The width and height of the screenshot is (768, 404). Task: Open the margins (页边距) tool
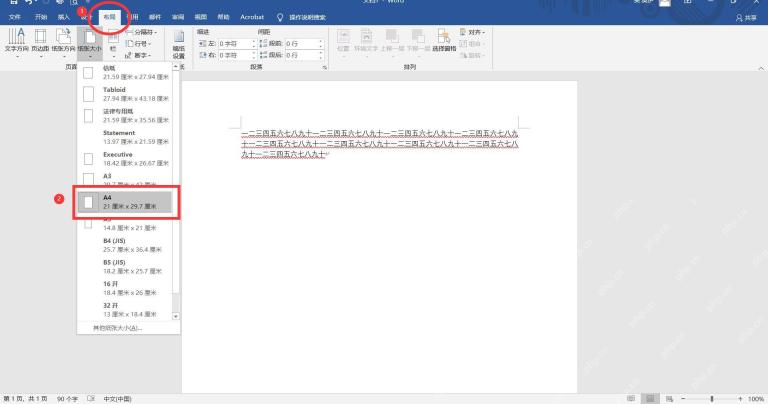click(40, 41)
